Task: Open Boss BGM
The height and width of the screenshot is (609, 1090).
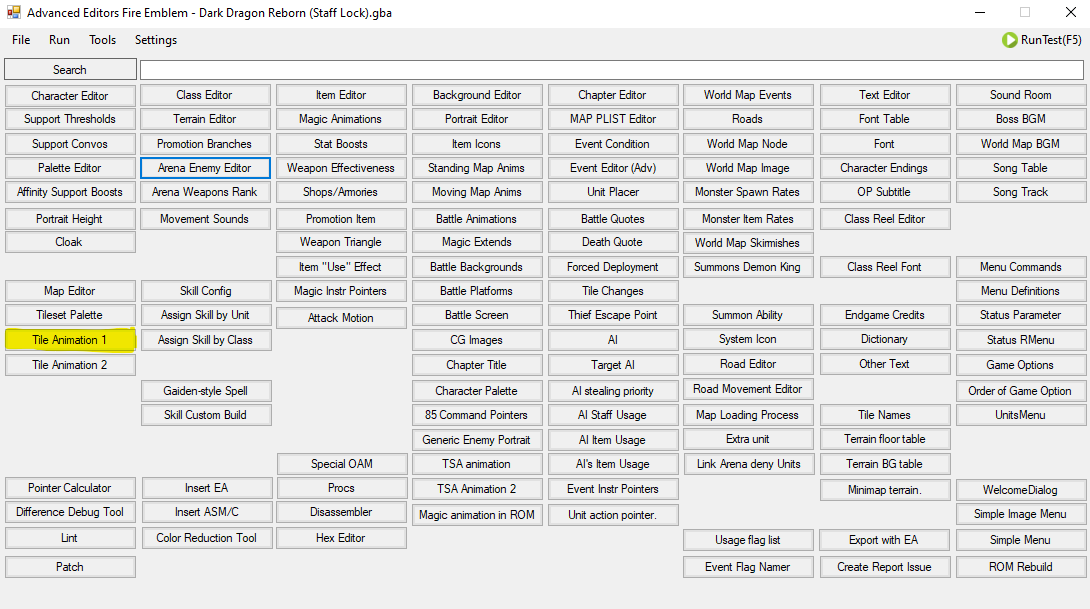Action: pos(1020,119)
